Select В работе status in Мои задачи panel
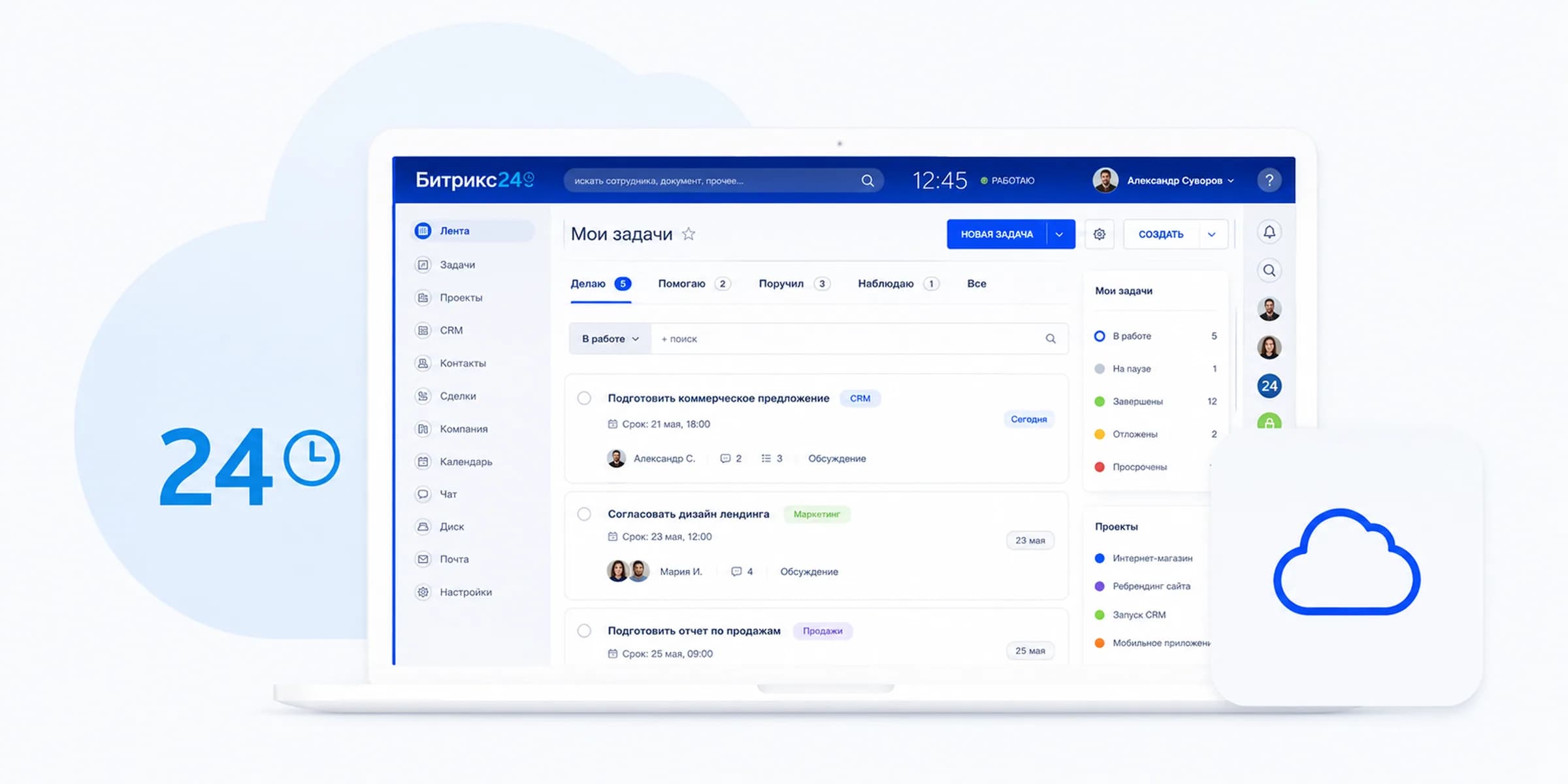The image size is (1568, 784). [x=1156, y=336]
